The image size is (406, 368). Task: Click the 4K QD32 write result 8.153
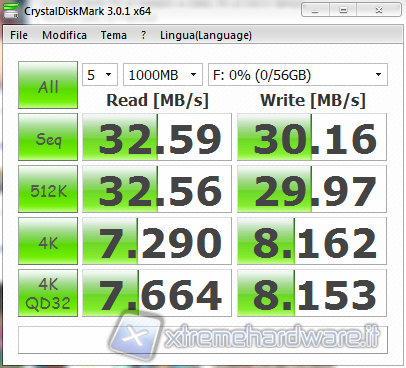312,293
